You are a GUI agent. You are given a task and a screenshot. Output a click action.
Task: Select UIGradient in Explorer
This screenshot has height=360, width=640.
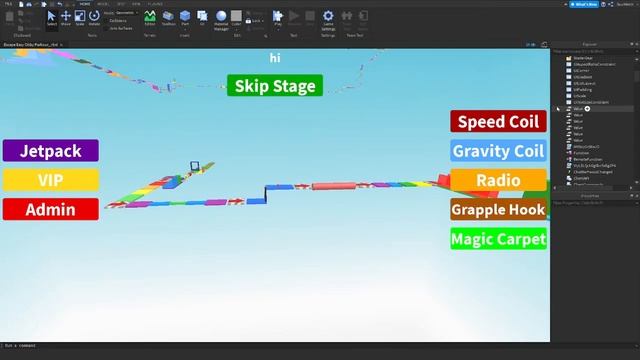[582, 77]
